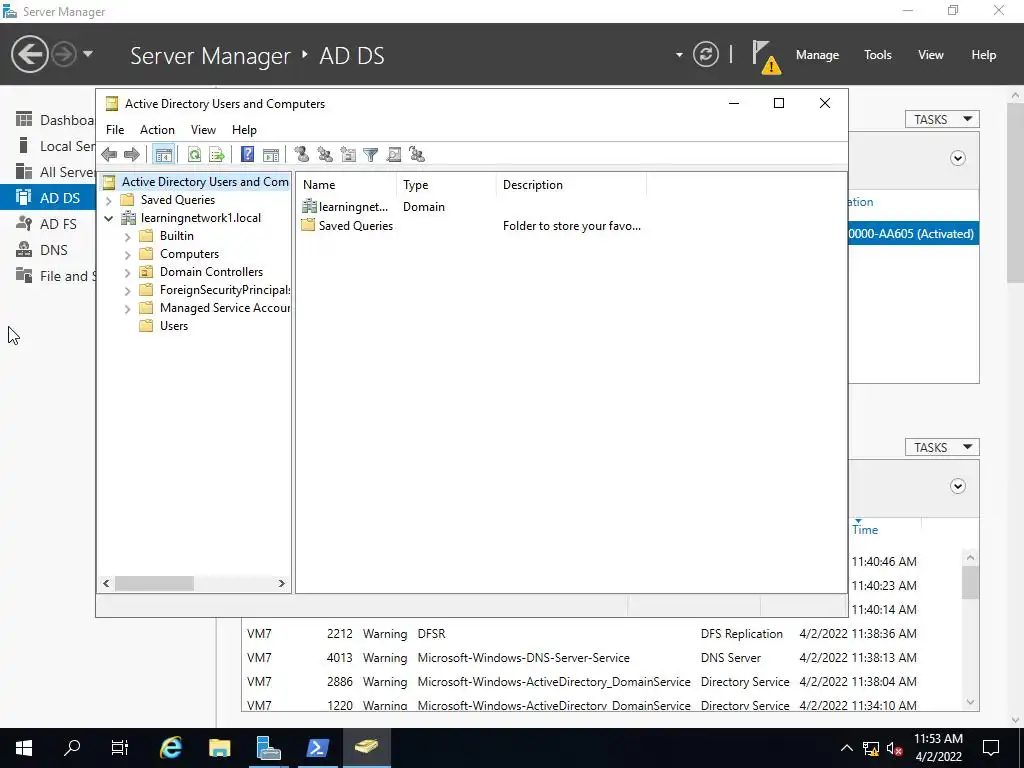
Task: Collapse learningnetwork1.local tree node
Action: 109,218
